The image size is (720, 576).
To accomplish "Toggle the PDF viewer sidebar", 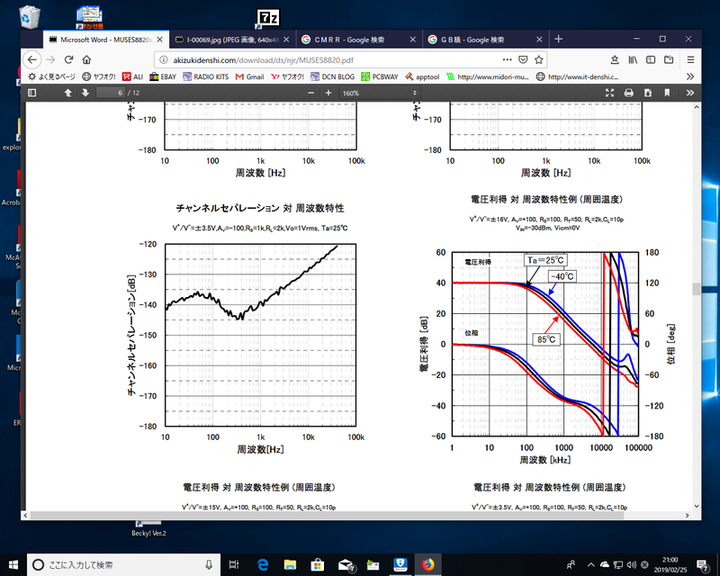I will coord(33,92).
